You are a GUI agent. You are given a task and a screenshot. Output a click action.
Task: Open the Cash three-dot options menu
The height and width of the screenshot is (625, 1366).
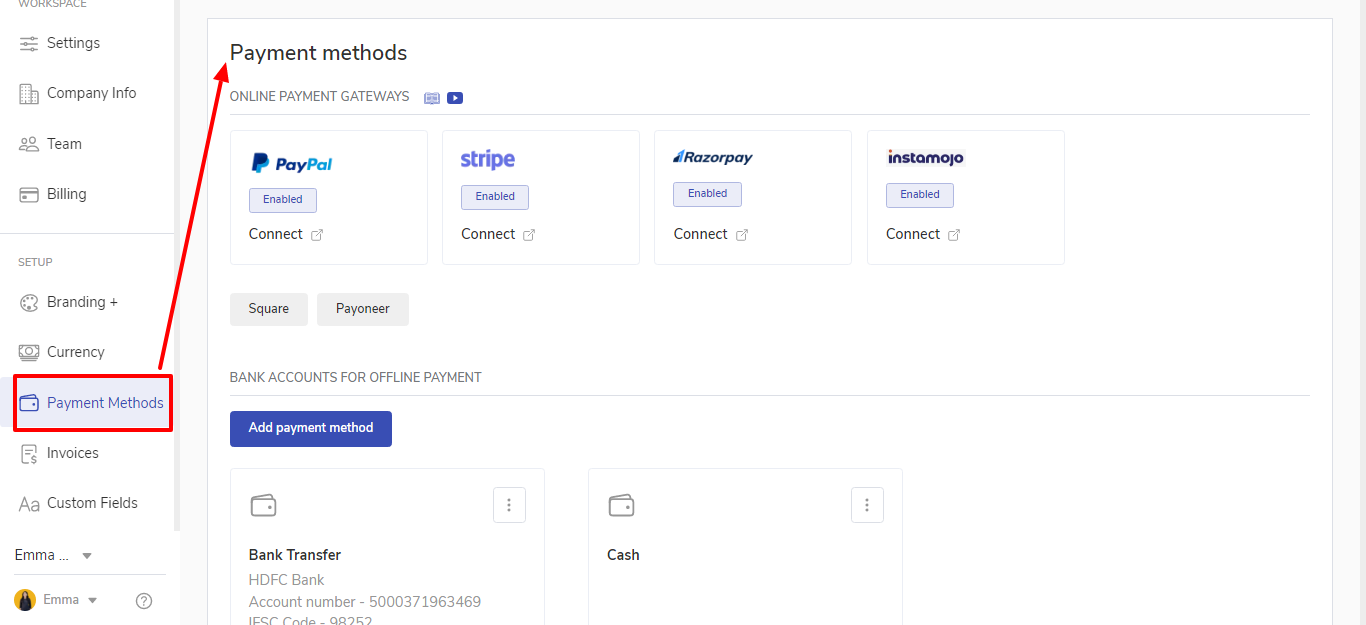click(x=867, y=505)
